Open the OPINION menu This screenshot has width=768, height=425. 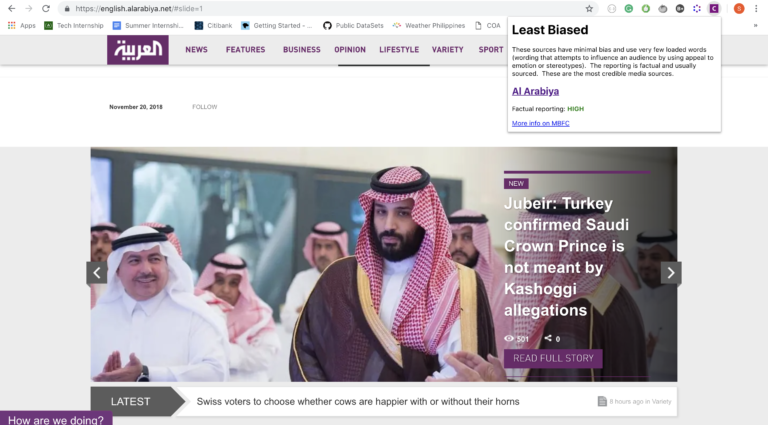click(x=350, y=49)
